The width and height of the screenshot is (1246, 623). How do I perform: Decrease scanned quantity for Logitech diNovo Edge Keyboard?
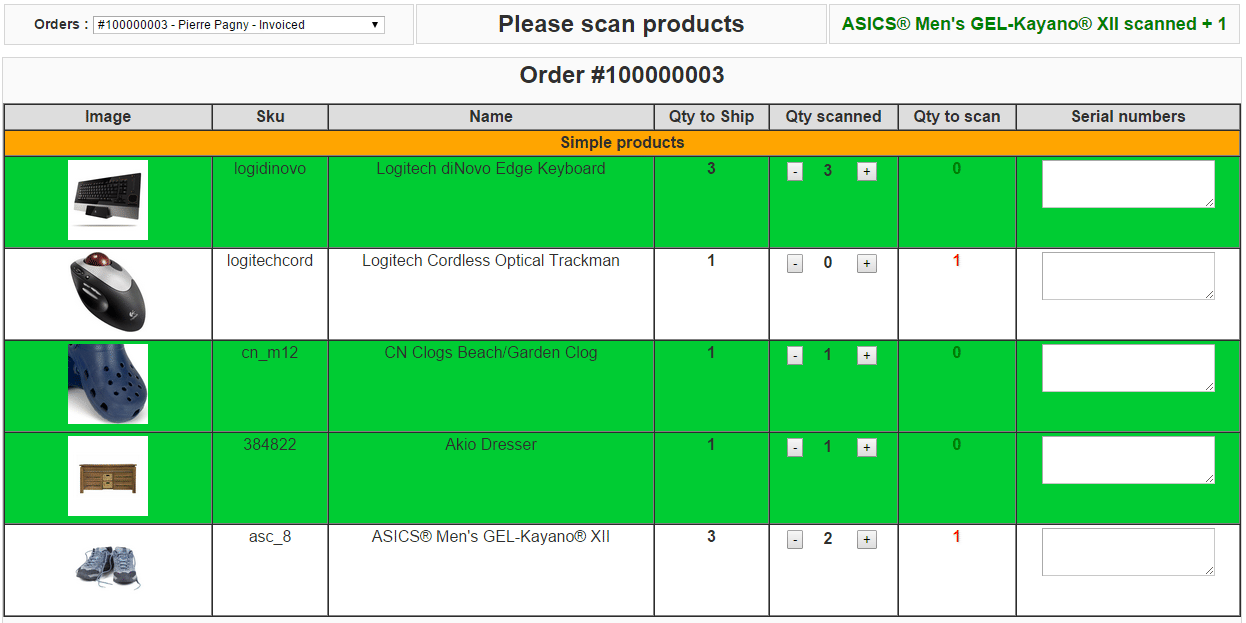coord(795,172)
